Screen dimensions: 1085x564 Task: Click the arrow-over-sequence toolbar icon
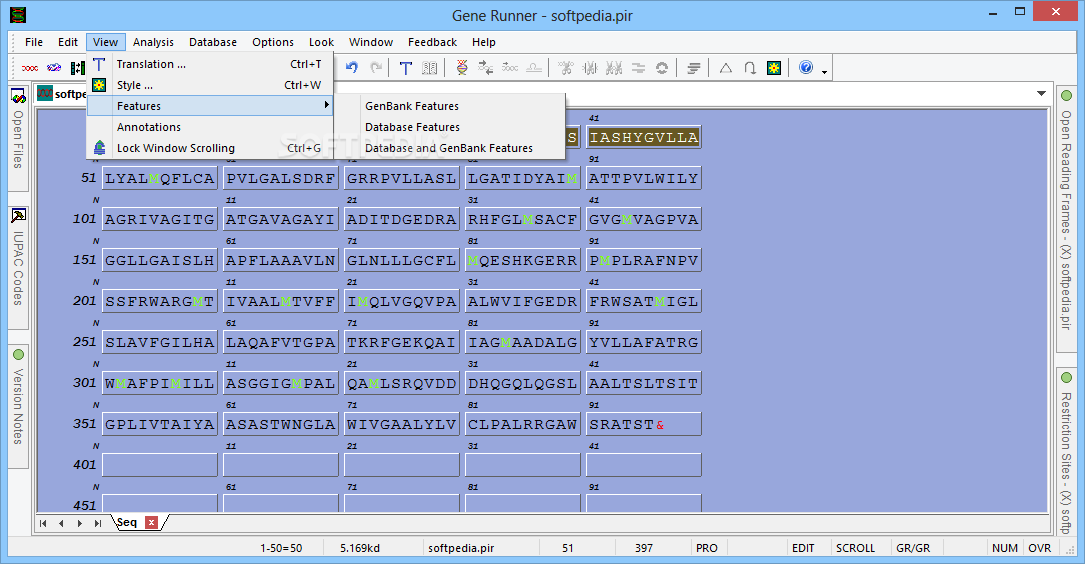[x=510, y=67]
